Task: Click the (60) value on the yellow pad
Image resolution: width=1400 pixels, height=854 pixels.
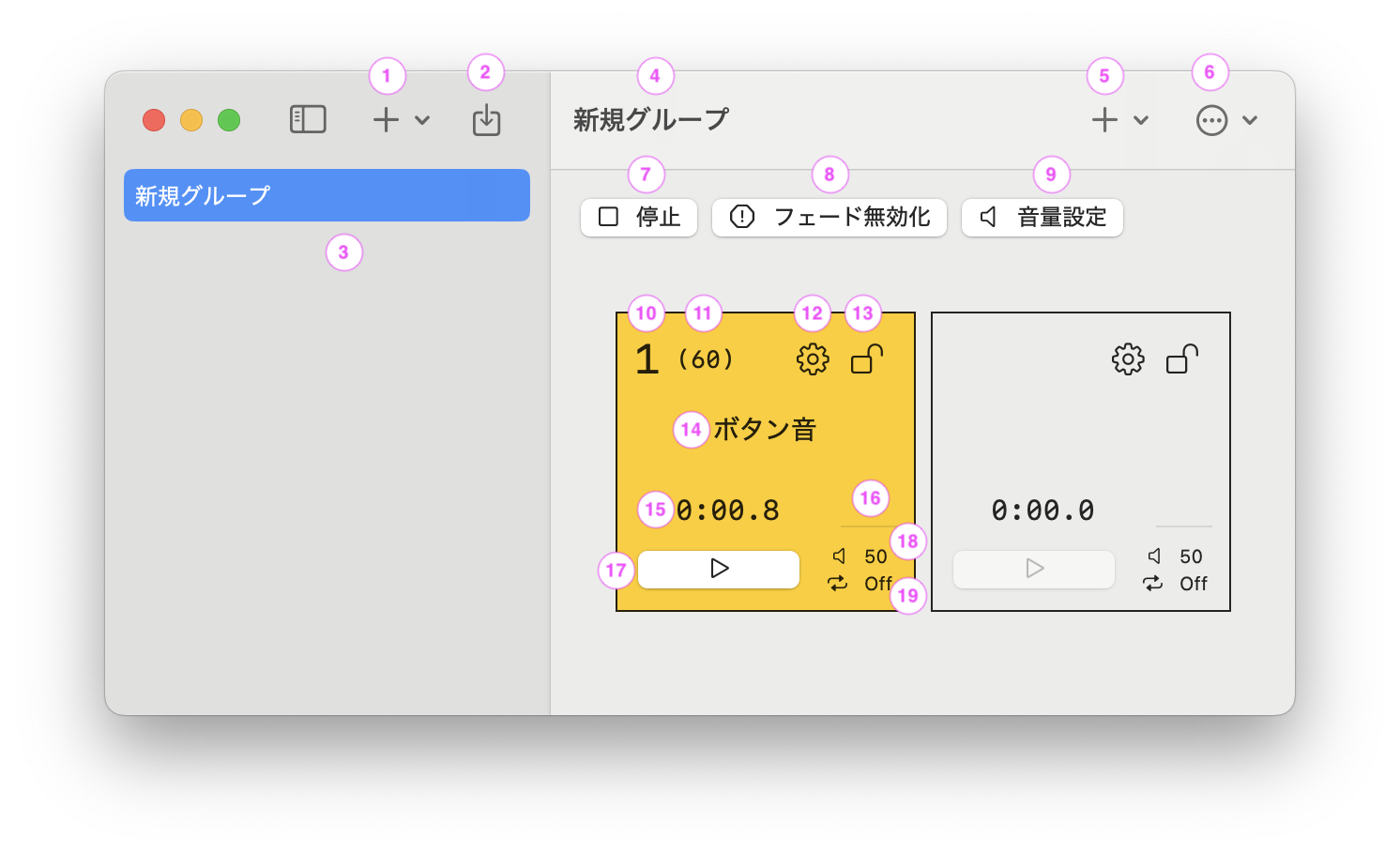Action: coord(706,359)
